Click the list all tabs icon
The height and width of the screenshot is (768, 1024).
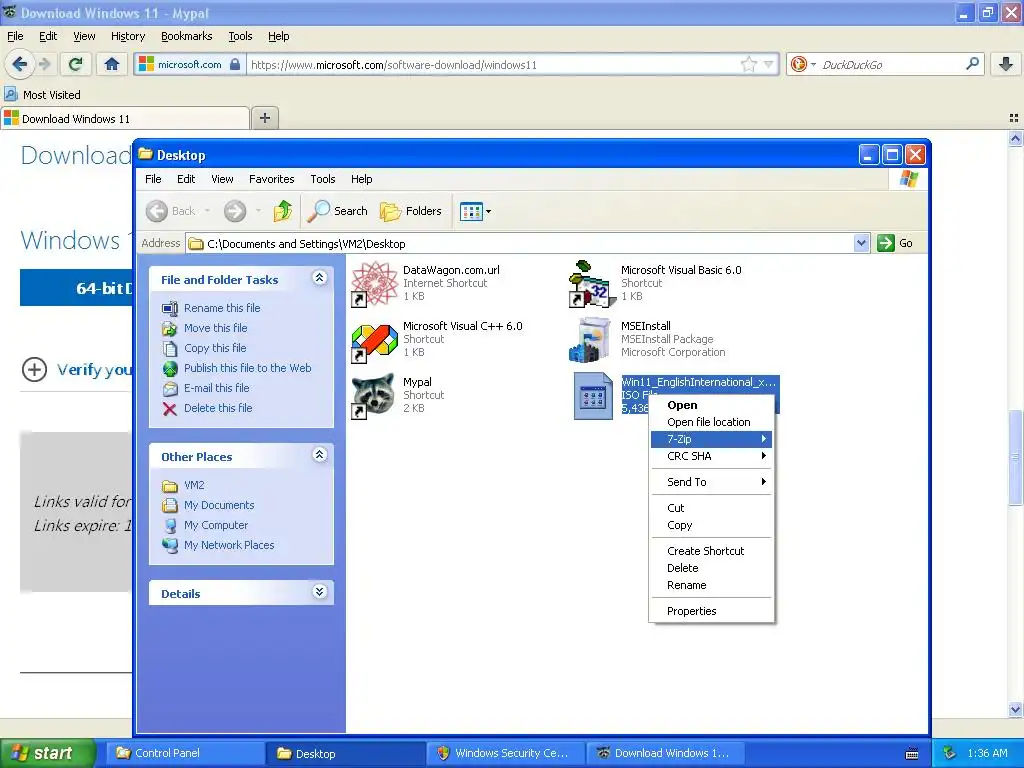click(1014, 118)
